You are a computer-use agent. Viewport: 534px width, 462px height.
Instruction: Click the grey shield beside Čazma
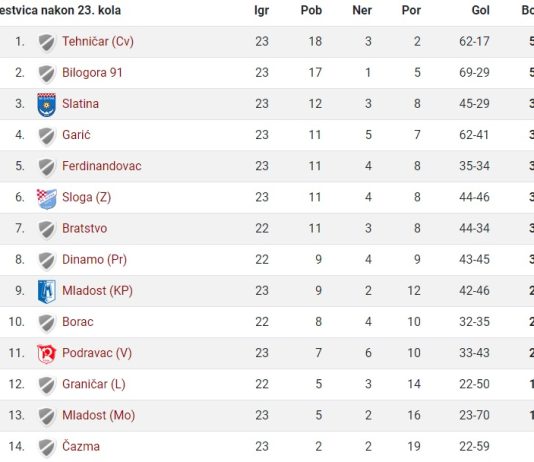pos(46,448)
